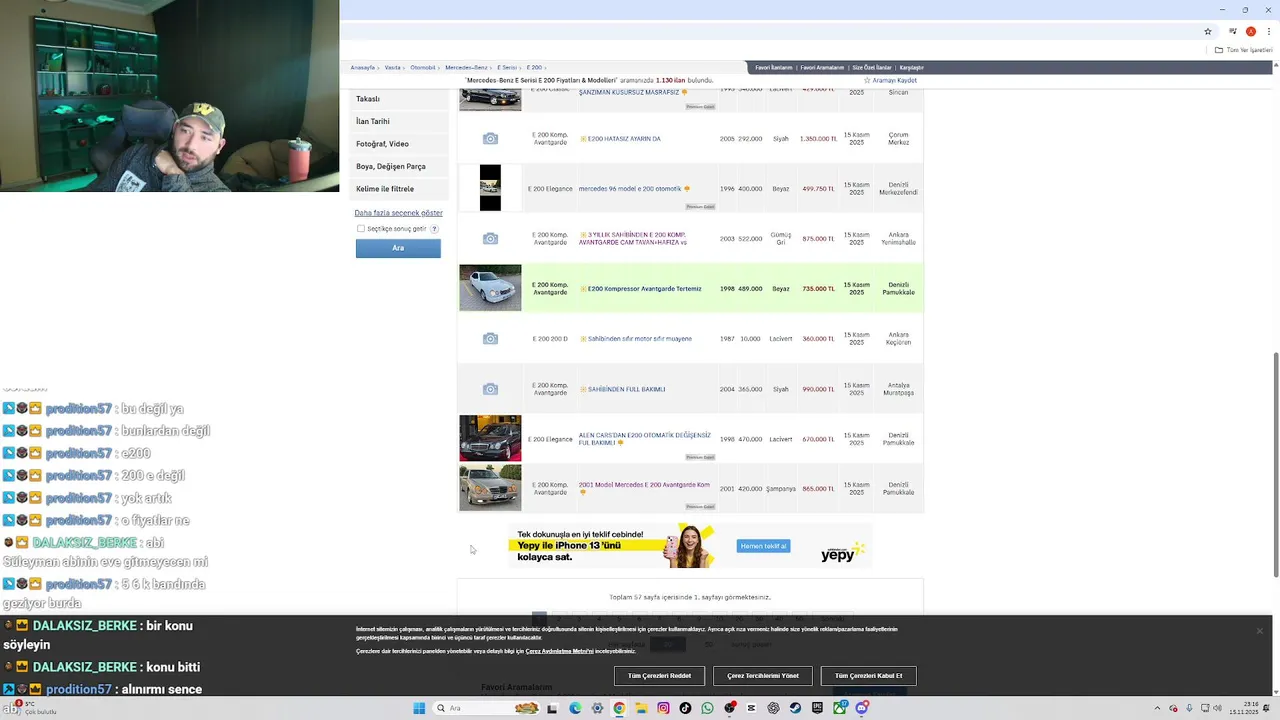Viewport: 1280px width, 720px height.
Task: Click Çerez Tercihlerimi Yönet button
Action: (763, 676)
